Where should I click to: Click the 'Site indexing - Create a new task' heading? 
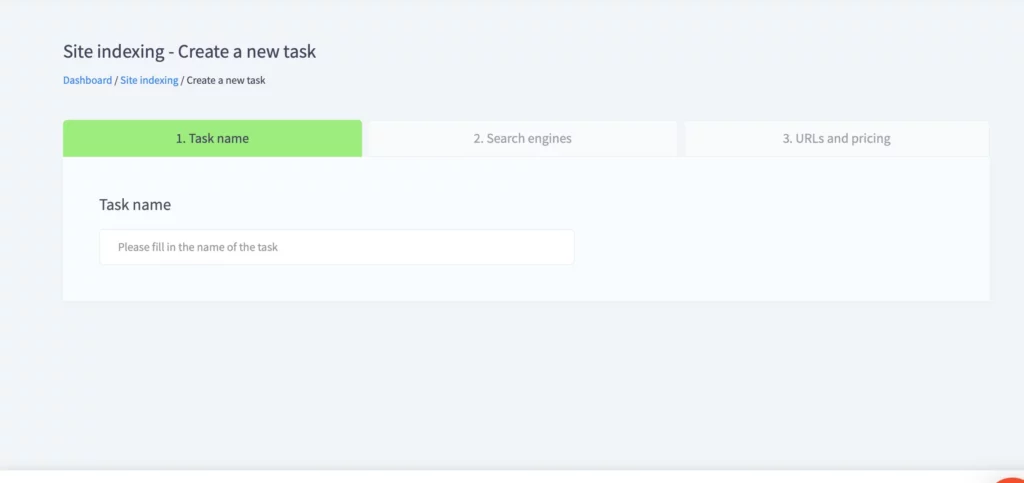coord(189,52)
